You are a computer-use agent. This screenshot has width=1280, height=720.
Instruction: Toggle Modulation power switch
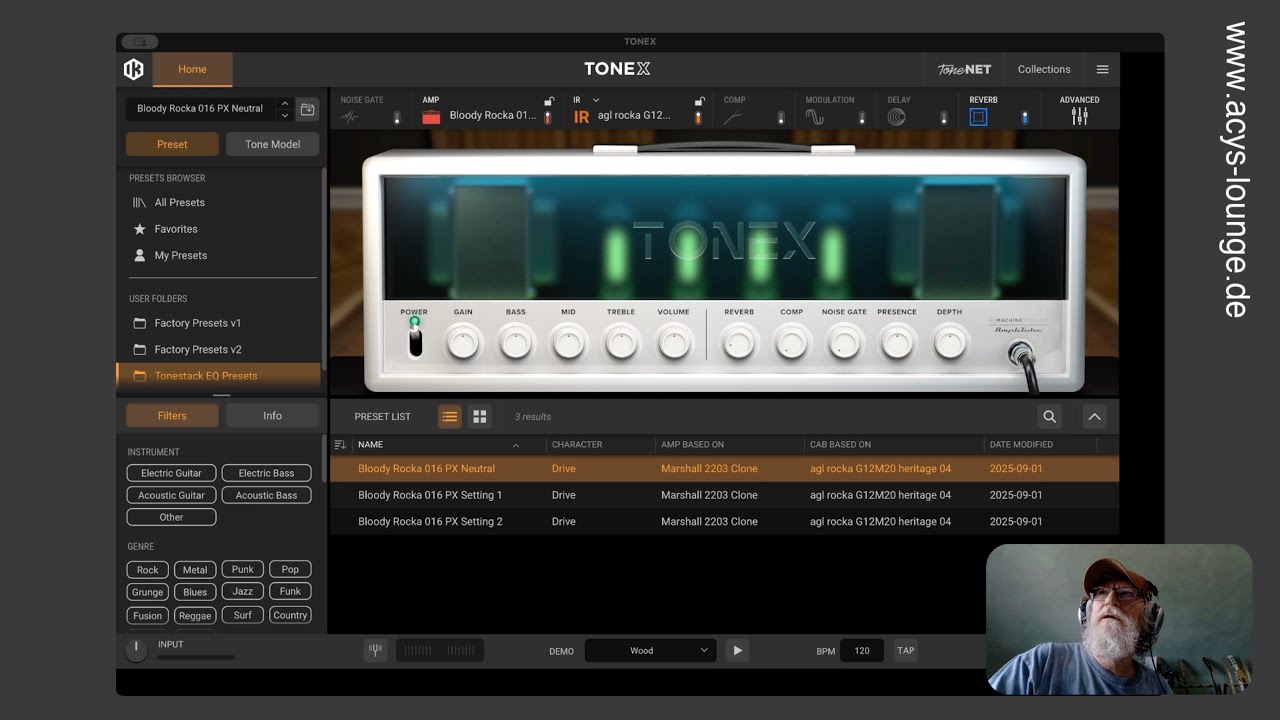[x=862, y=118]
